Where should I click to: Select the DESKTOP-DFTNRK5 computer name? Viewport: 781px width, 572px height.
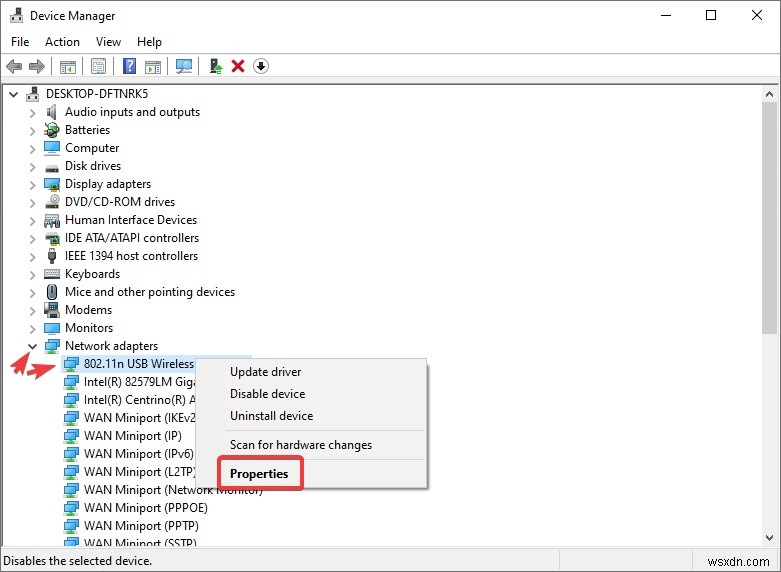click(97, 94)
